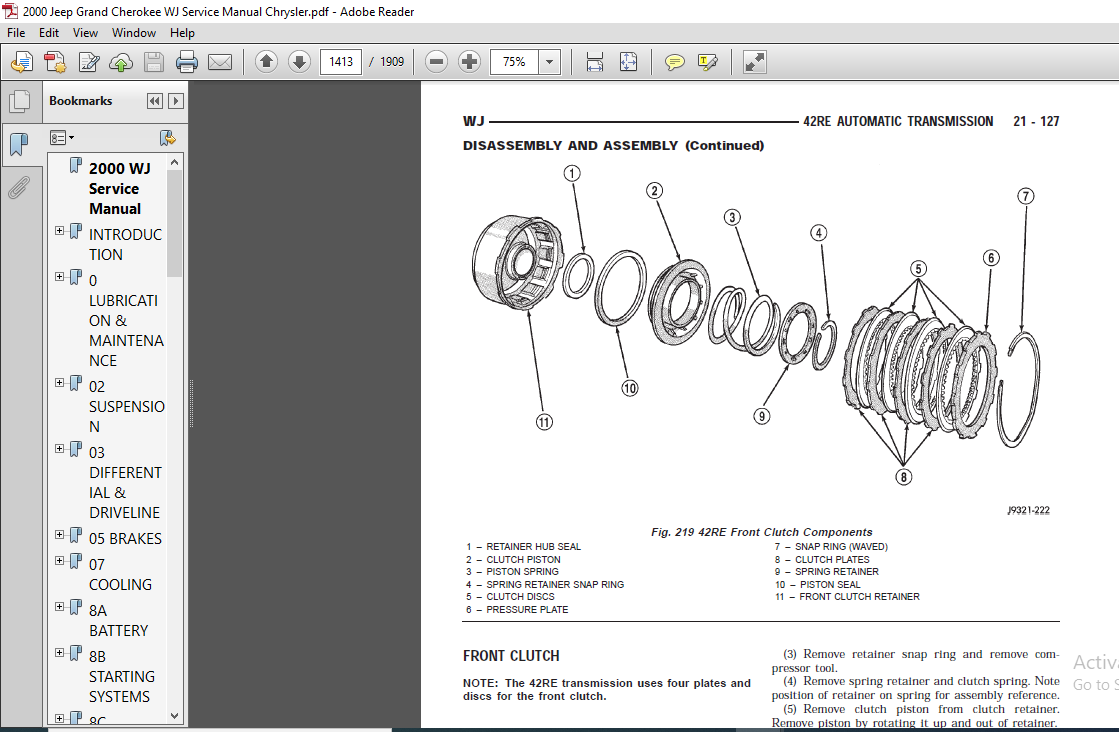Go to previous page arrow

click(x=266, y=62)
